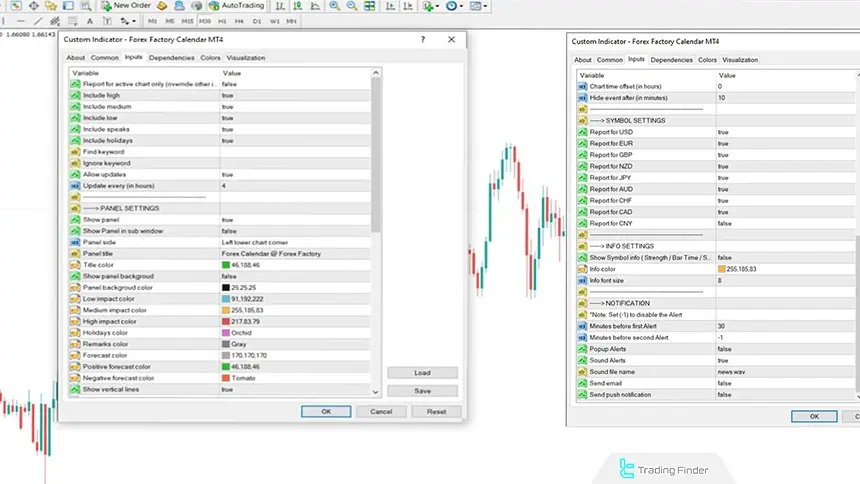
Task: Pick the High impact color swatch
Action: pyautogui.click(x=225, y=322)
